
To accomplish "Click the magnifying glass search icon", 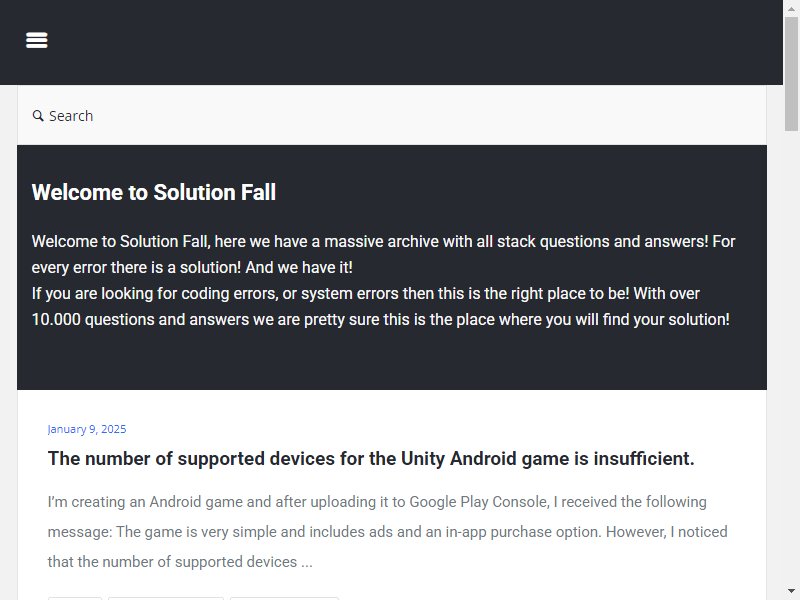I will click(x=38, y=116).
